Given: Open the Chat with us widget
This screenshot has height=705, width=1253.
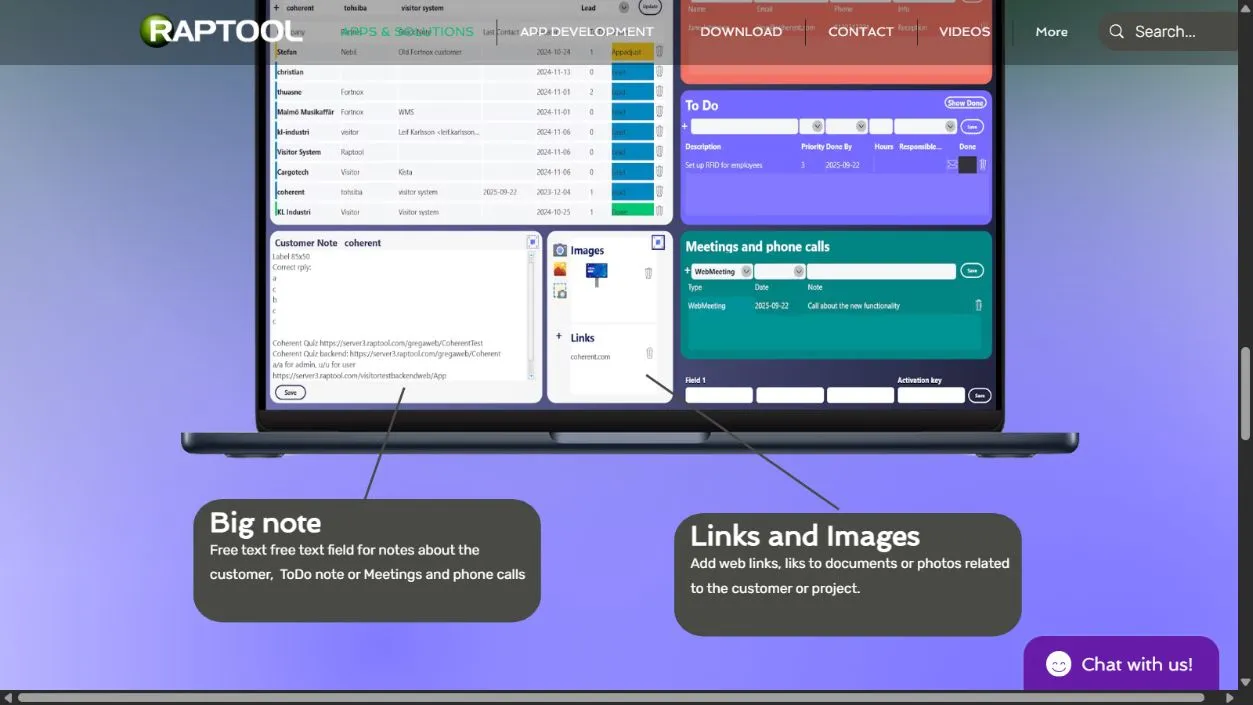Looking at the screenshot, I should point(1121,664).
